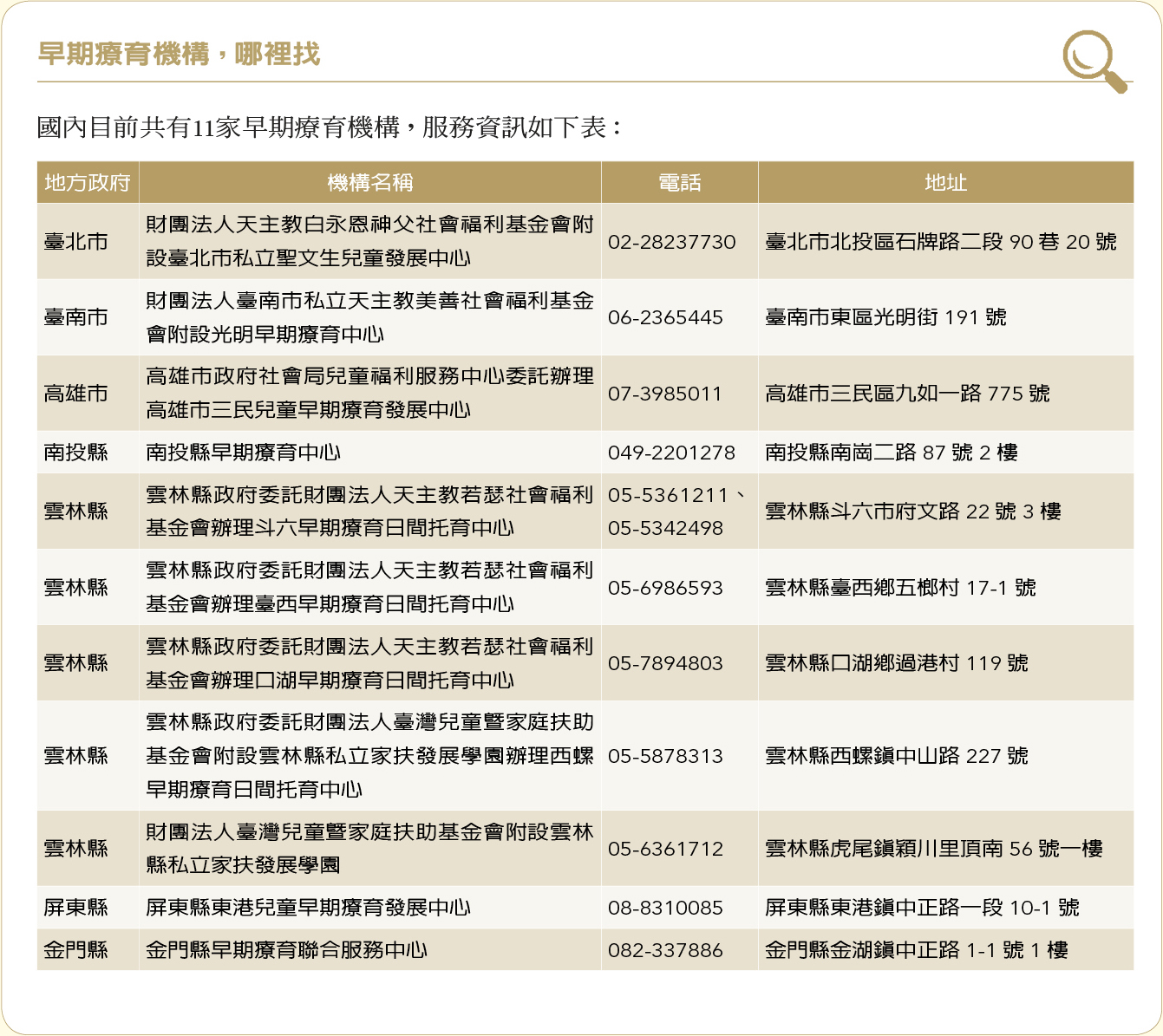Viewport: 1163px width, 1036px height.
Task: Click the magnifying glass search icon
Action: tap(1093, 60)
